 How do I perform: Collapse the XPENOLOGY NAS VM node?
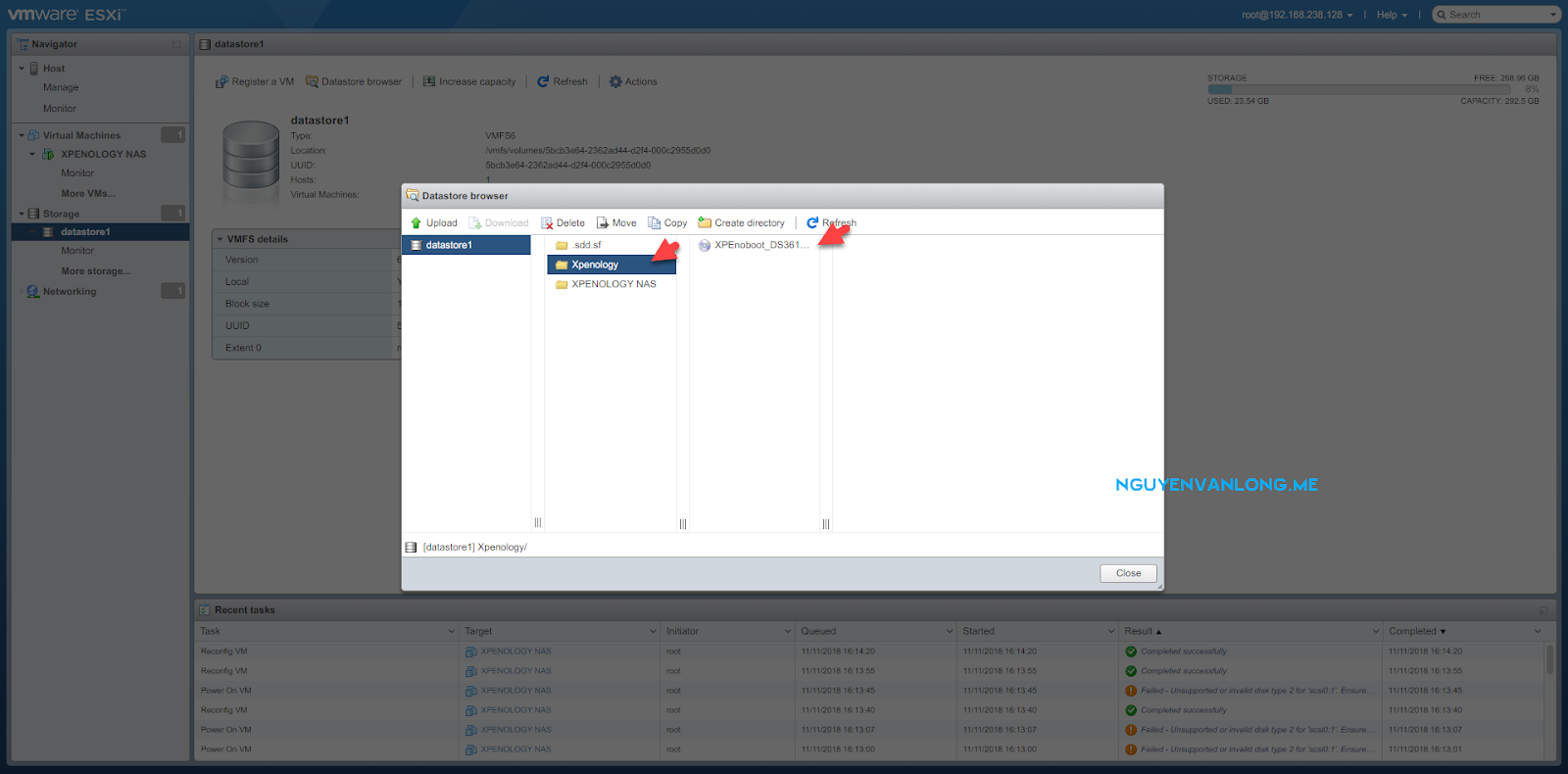pos(32,154)
